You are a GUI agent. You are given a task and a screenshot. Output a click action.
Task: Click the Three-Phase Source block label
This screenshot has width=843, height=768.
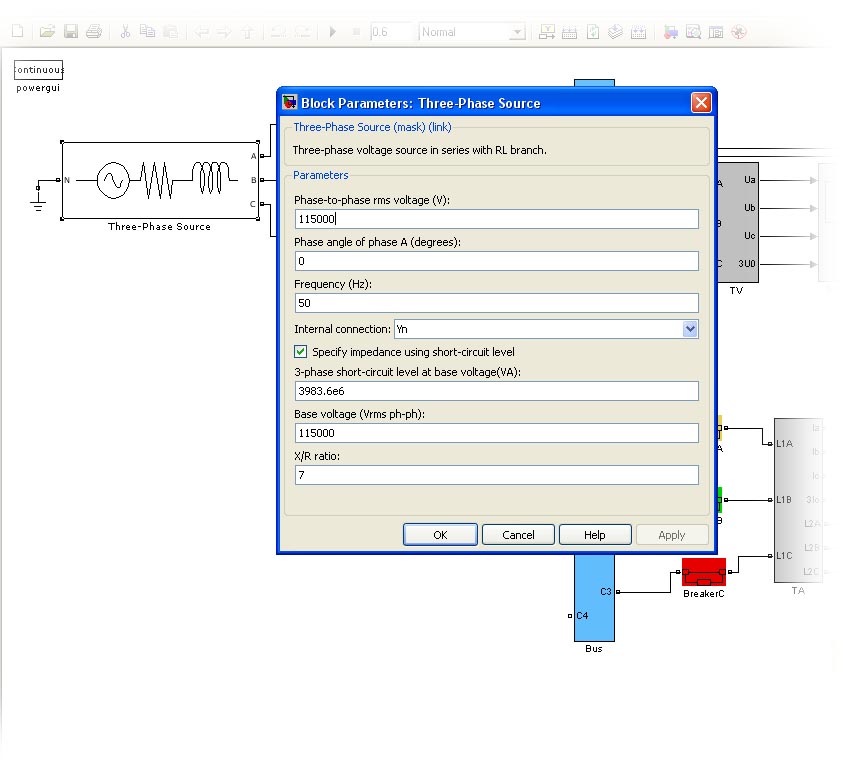(x=159, y=226)
